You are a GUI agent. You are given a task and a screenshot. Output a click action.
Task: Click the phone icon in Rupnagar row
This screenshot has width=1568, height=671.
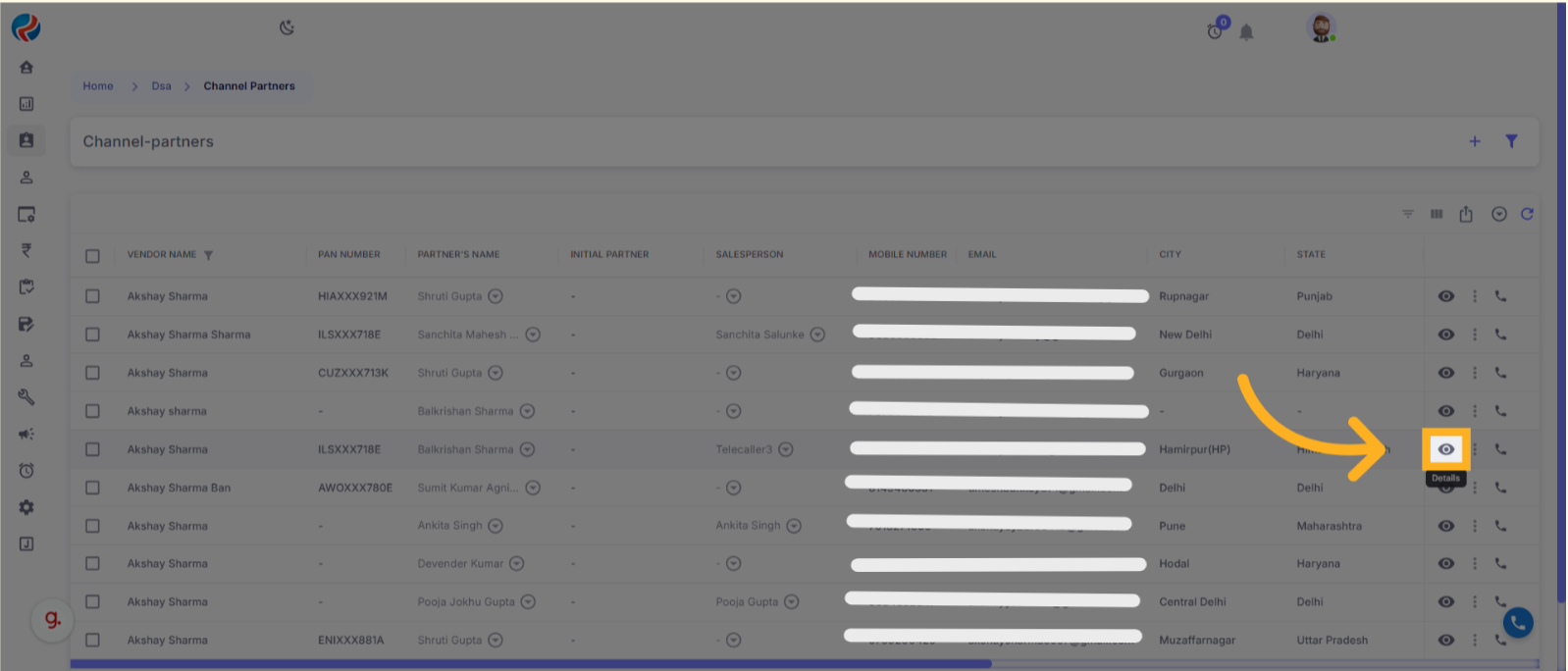click(1500, 295)
